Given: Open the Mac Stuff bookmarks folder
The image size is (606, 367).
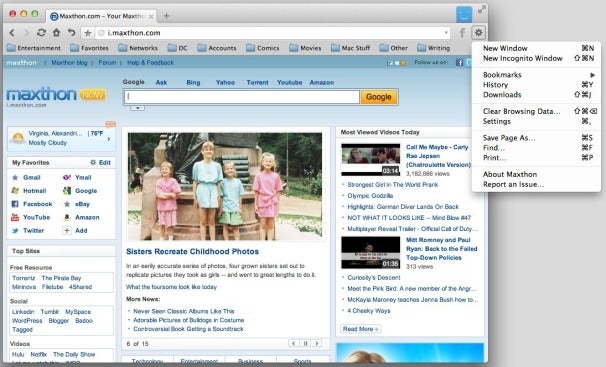Looking at the screenshot, I should [351, 48].
